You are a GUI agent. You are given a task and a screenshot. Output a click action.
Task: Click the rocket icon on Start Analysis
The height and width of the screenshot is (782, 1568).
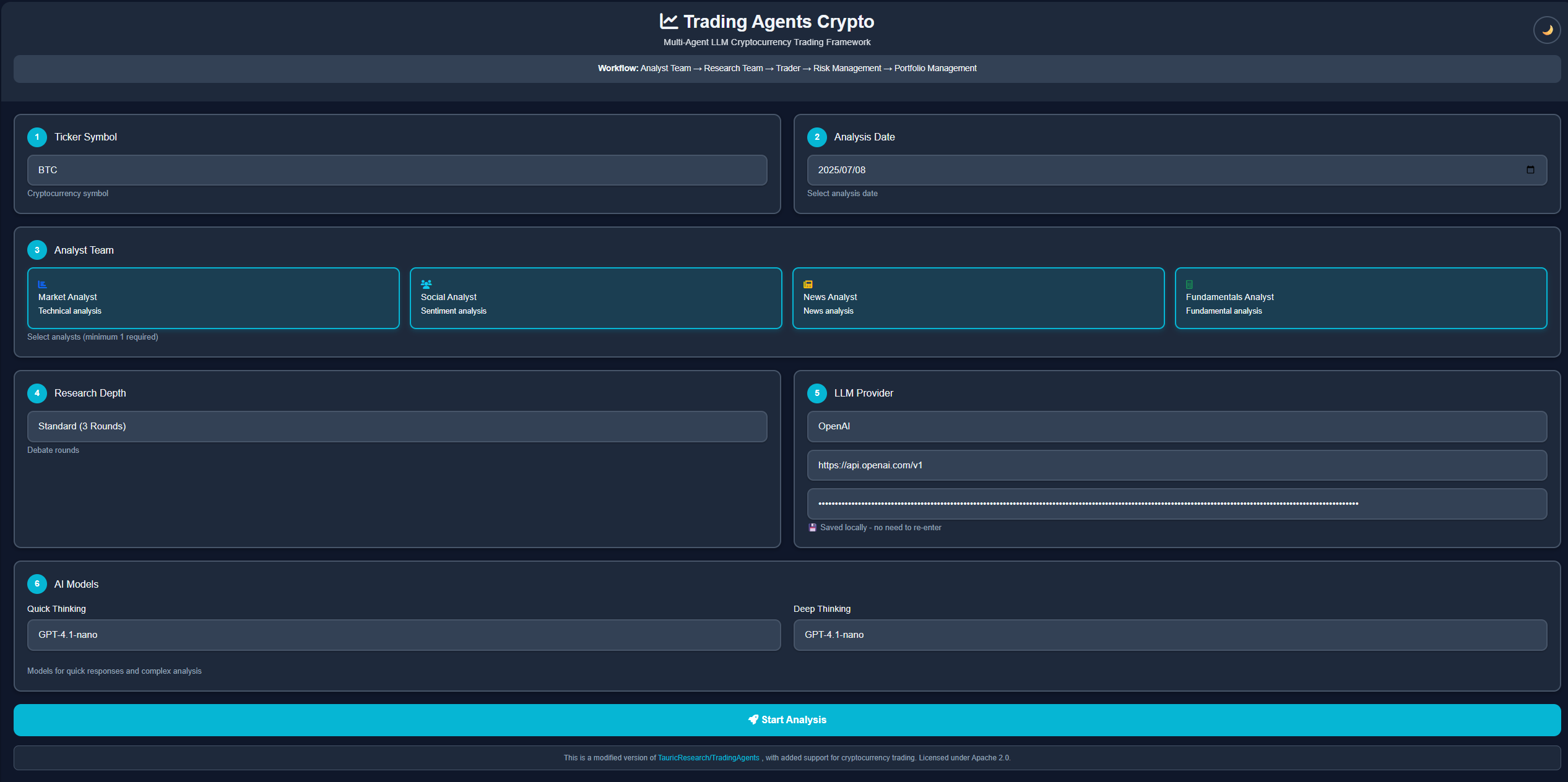[753, 720]
